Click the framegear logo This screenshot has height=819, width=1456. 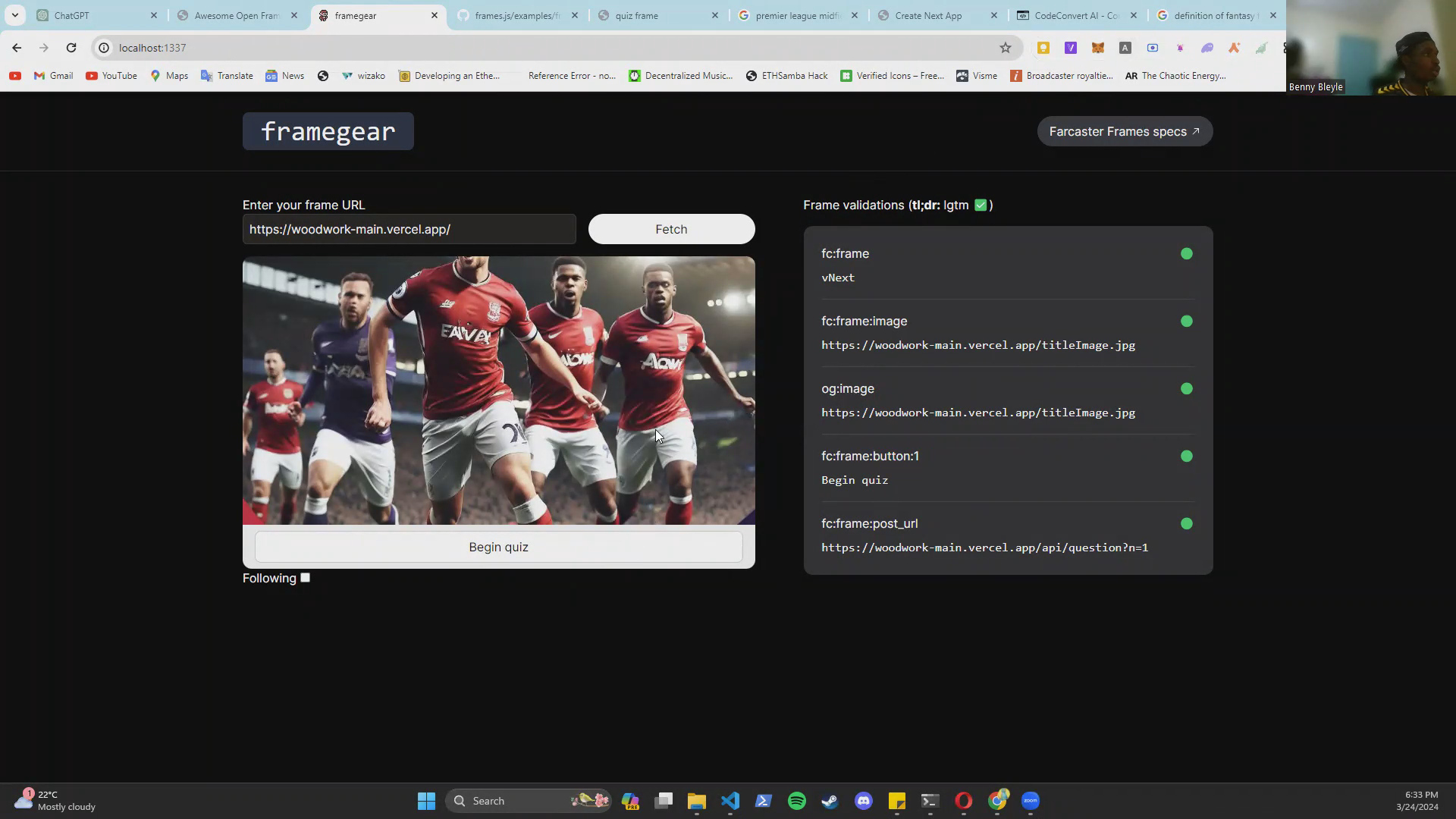click(x=328, y=131)
